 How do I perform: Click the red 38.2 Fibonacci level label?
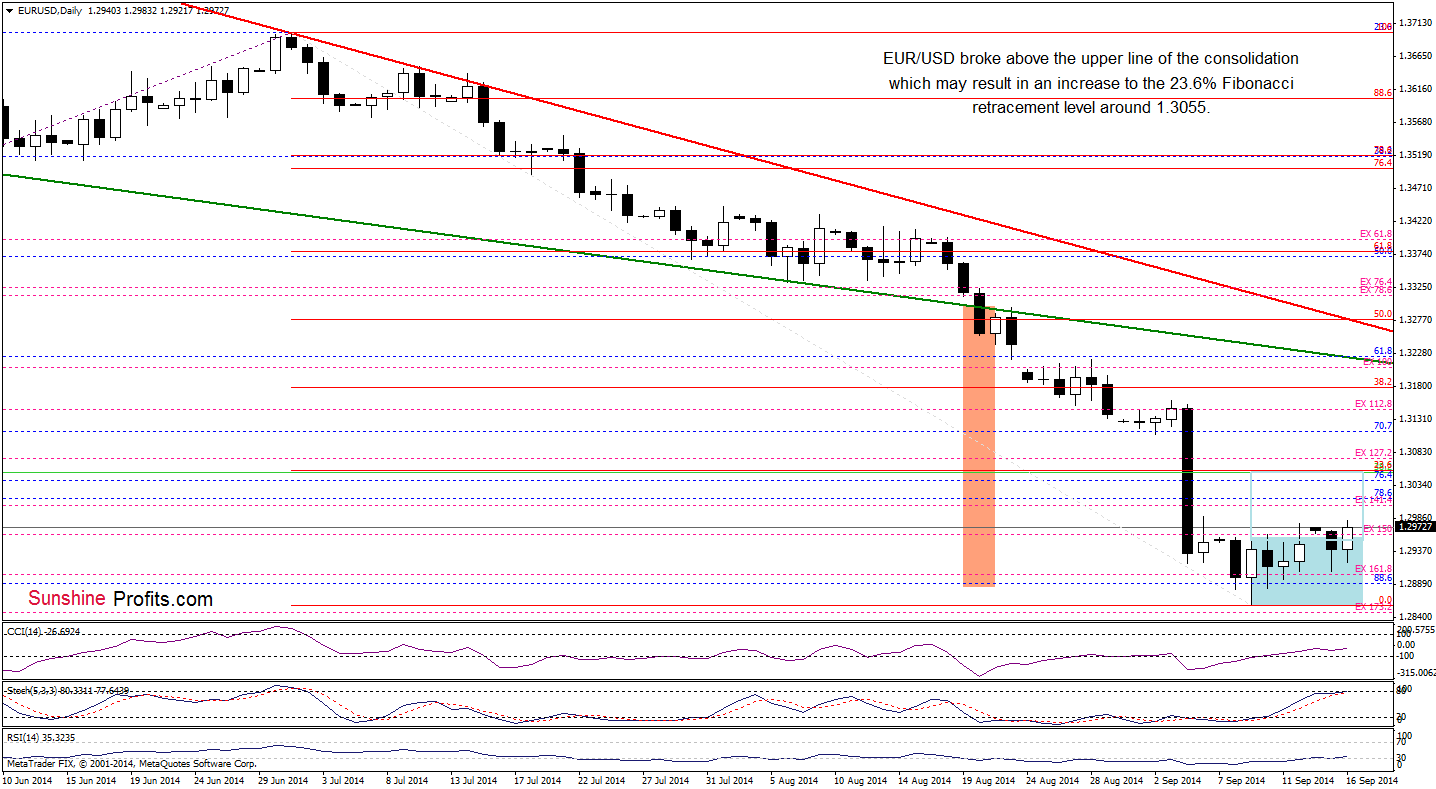(1383, 381)
